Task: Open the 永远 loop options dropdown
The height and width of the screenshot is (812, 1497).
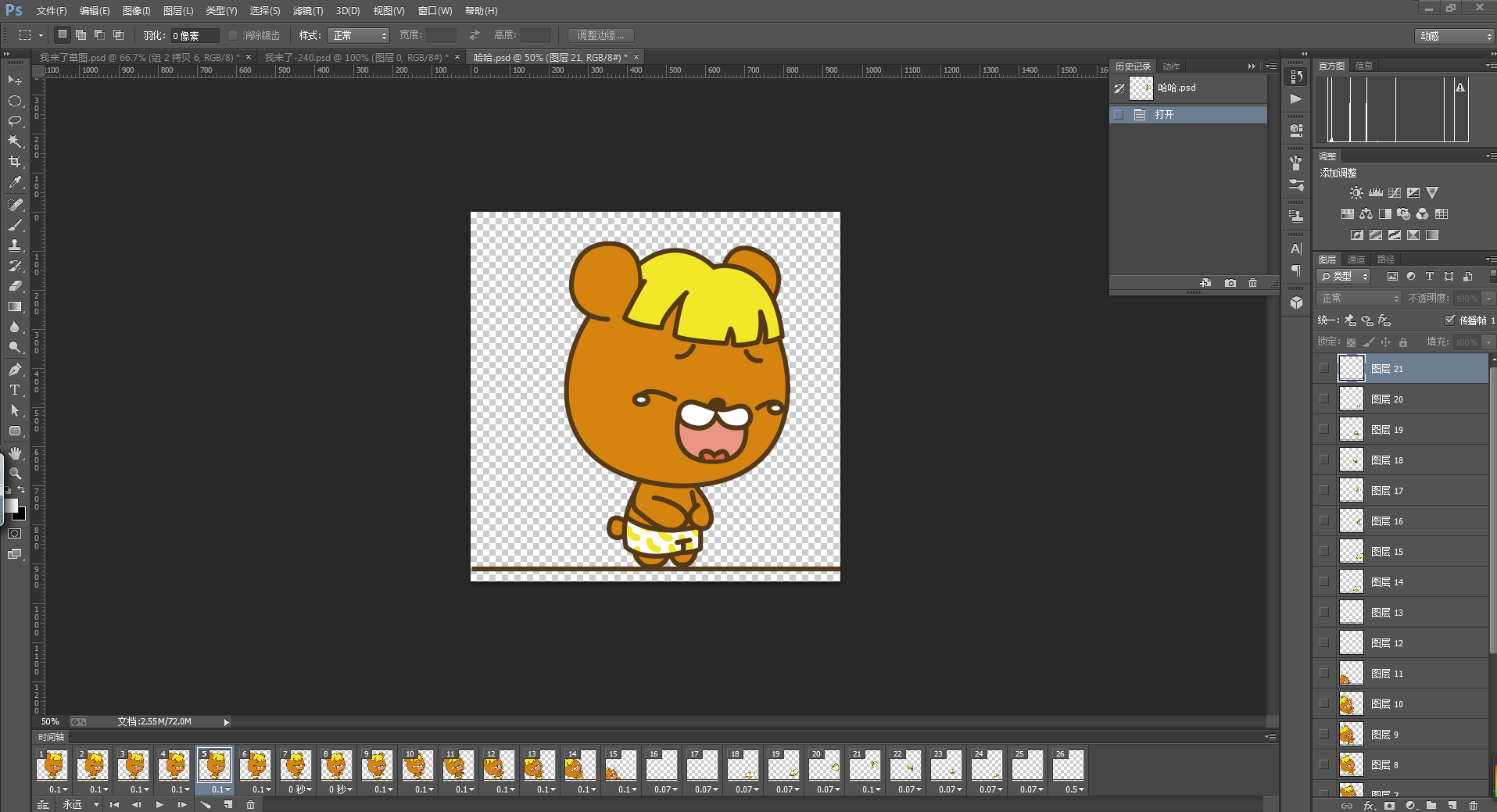Action: tap(81, 804)
